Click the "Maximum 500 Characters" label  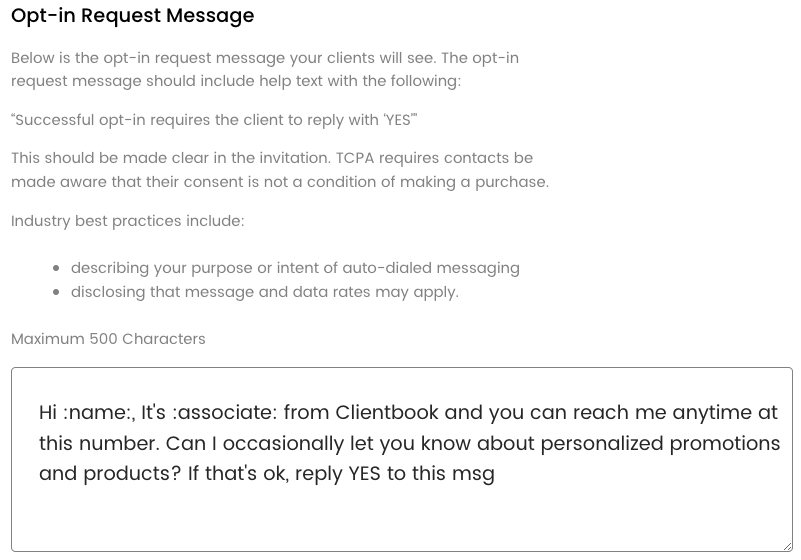[108, 339]
